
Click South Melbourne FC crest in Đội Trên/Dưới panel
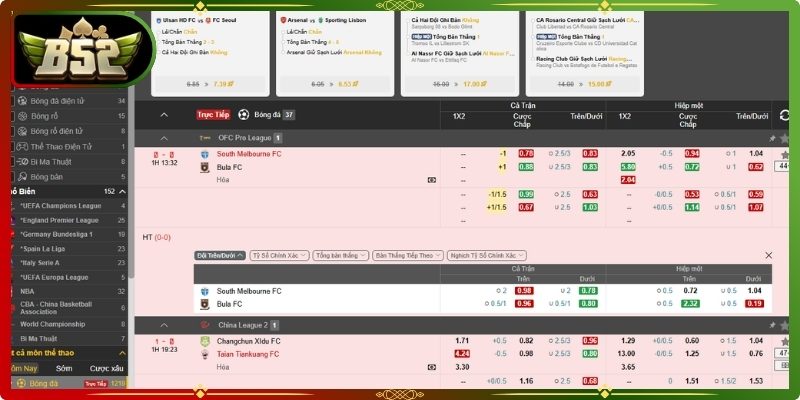coord(205,291)
